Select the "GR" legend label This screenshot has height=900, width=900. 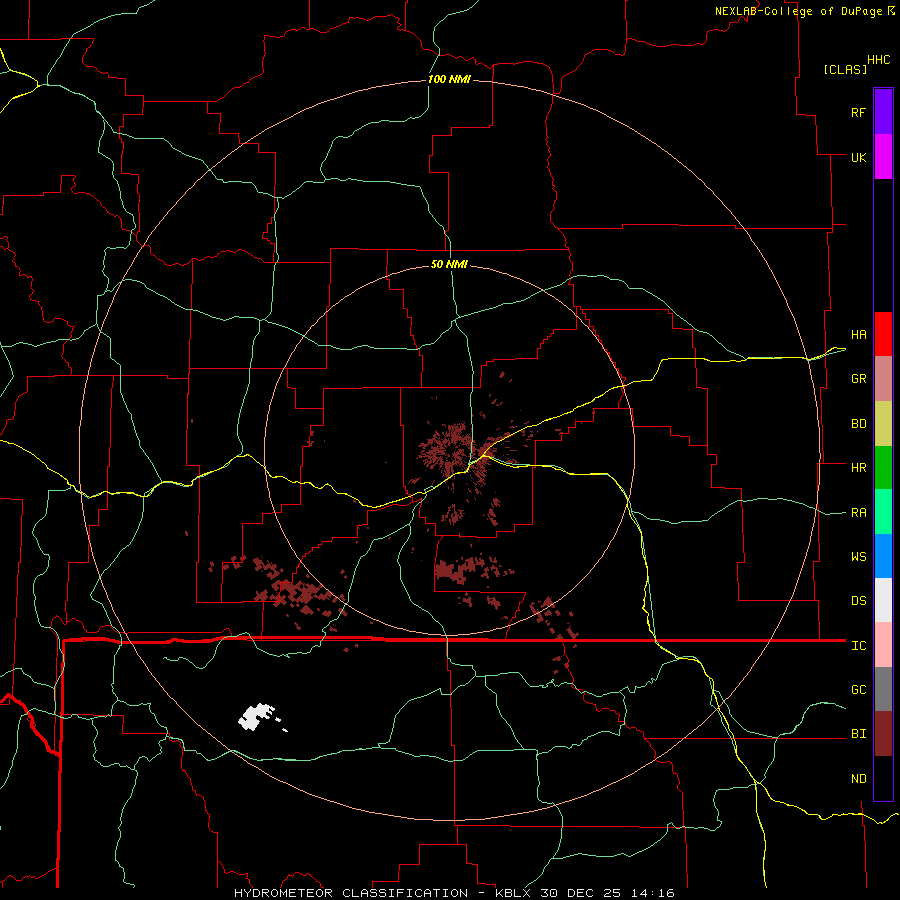858,379
